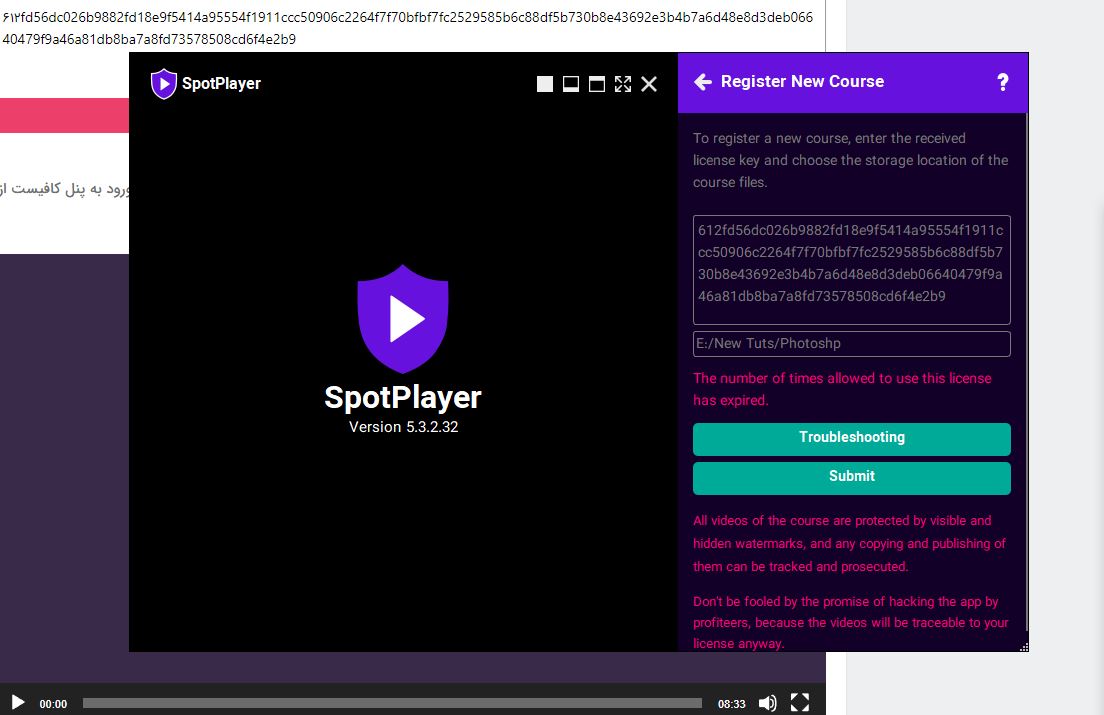
Task: Toggle fullscreen on the web video player
Action: tap(800, 703)
